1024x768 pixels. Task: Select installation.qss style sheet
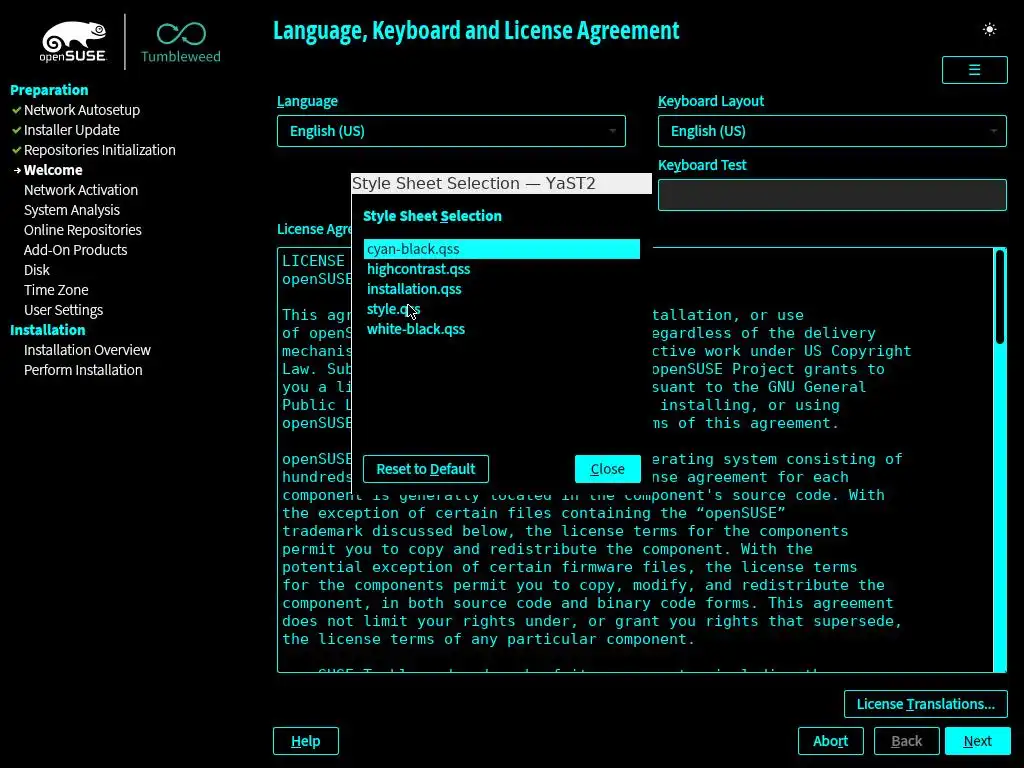(x=502, y=289)
